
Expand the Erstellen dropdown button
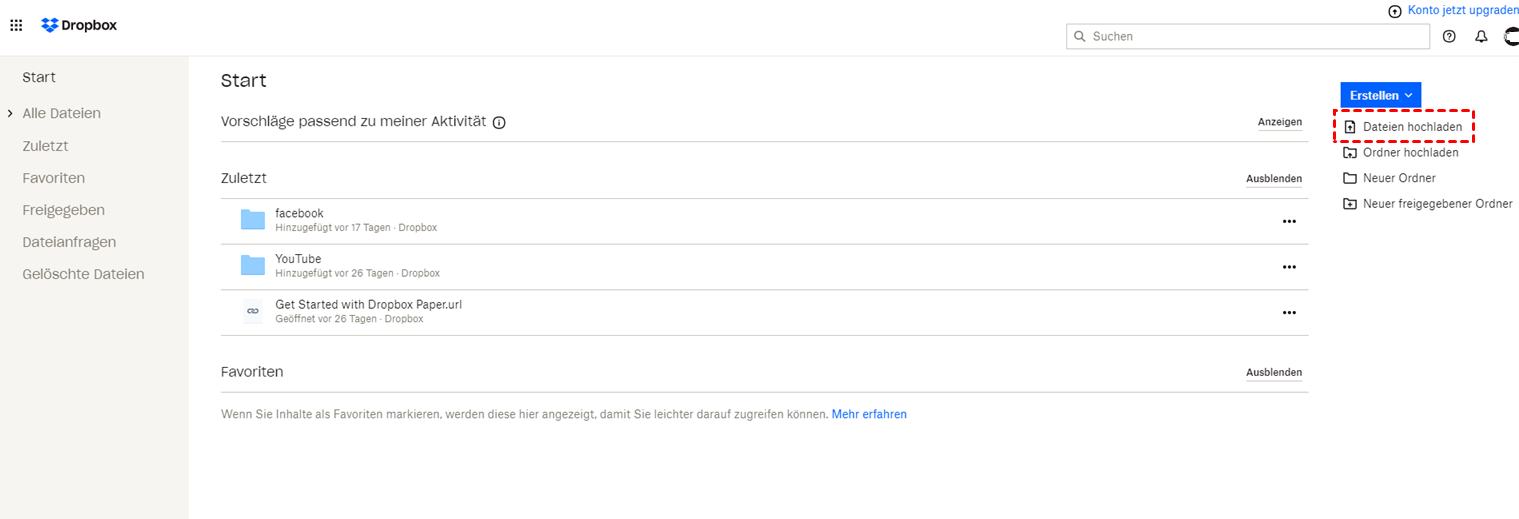(x=1380, y=95)
